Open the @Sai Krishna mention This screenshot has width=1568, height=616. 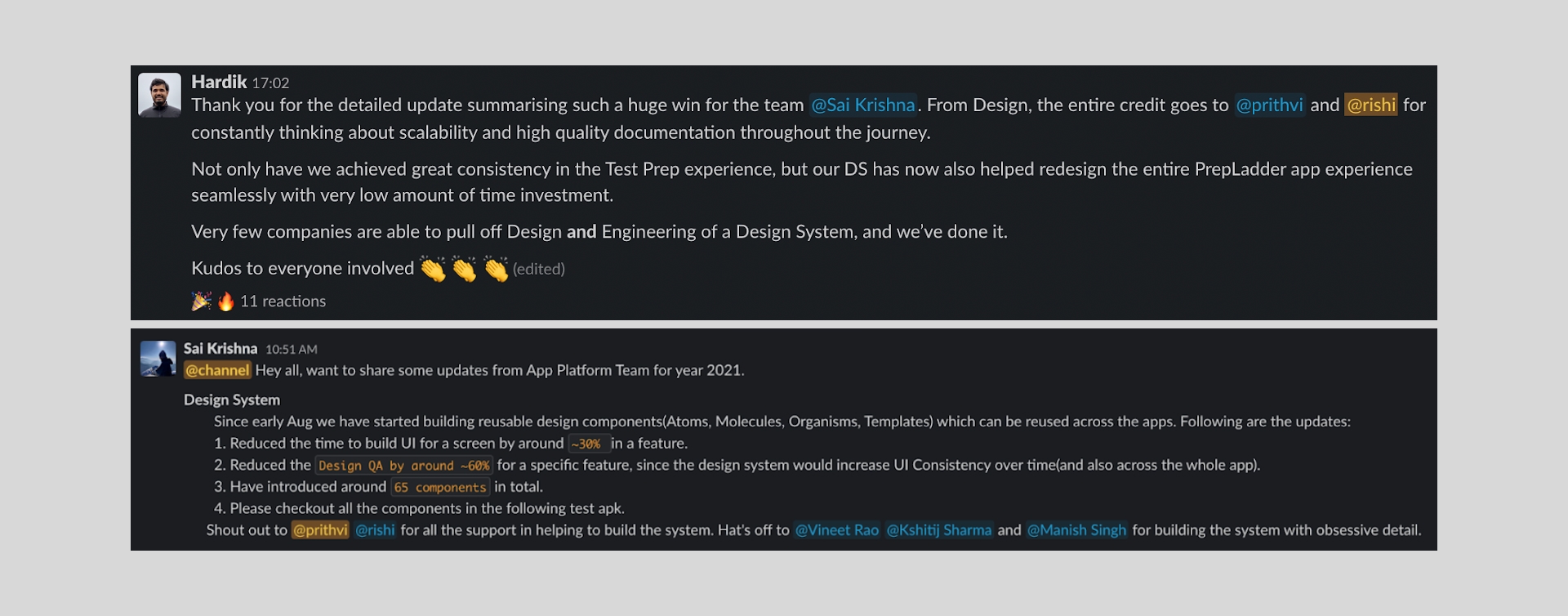[862, 105]
